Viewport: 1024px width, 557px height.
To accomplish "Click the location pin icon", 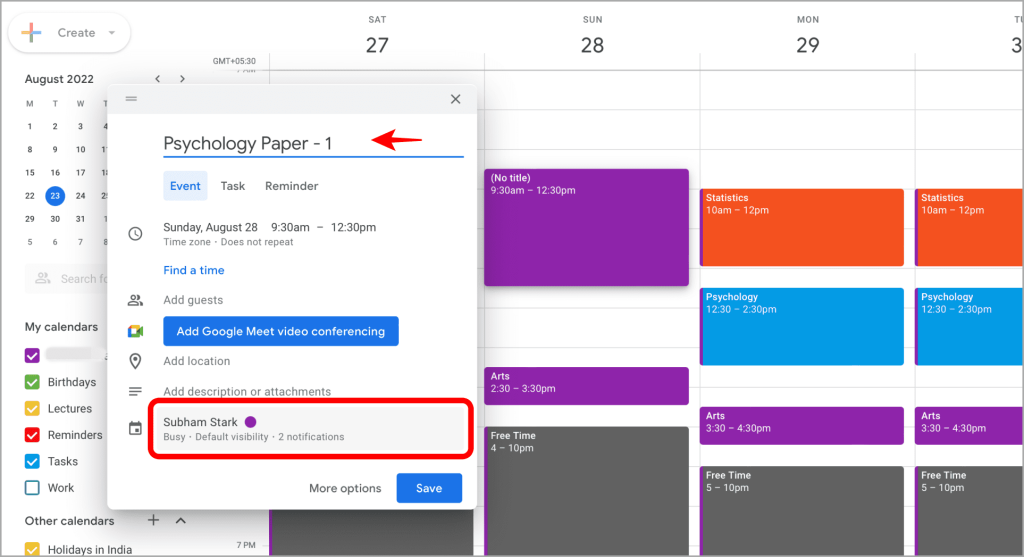I will 135,361.
